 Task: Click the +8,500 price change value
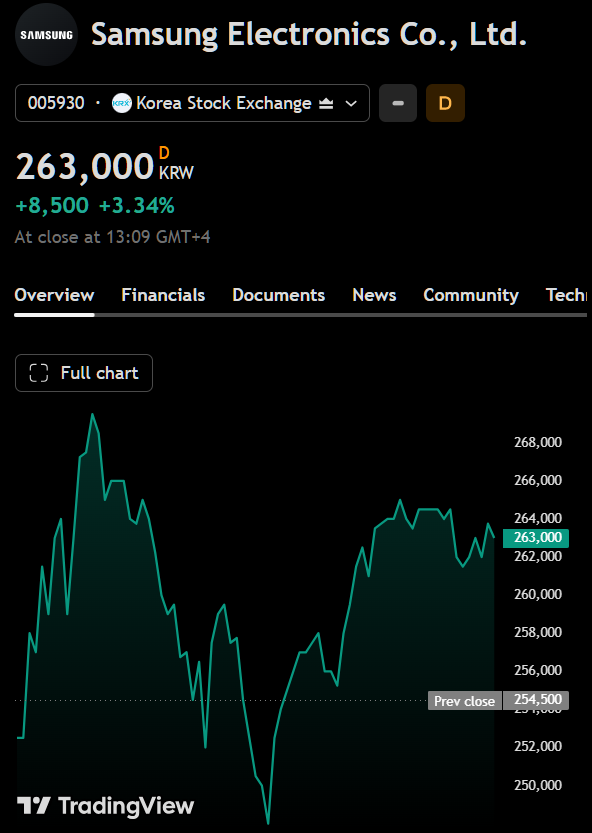[x=52, y=205]
